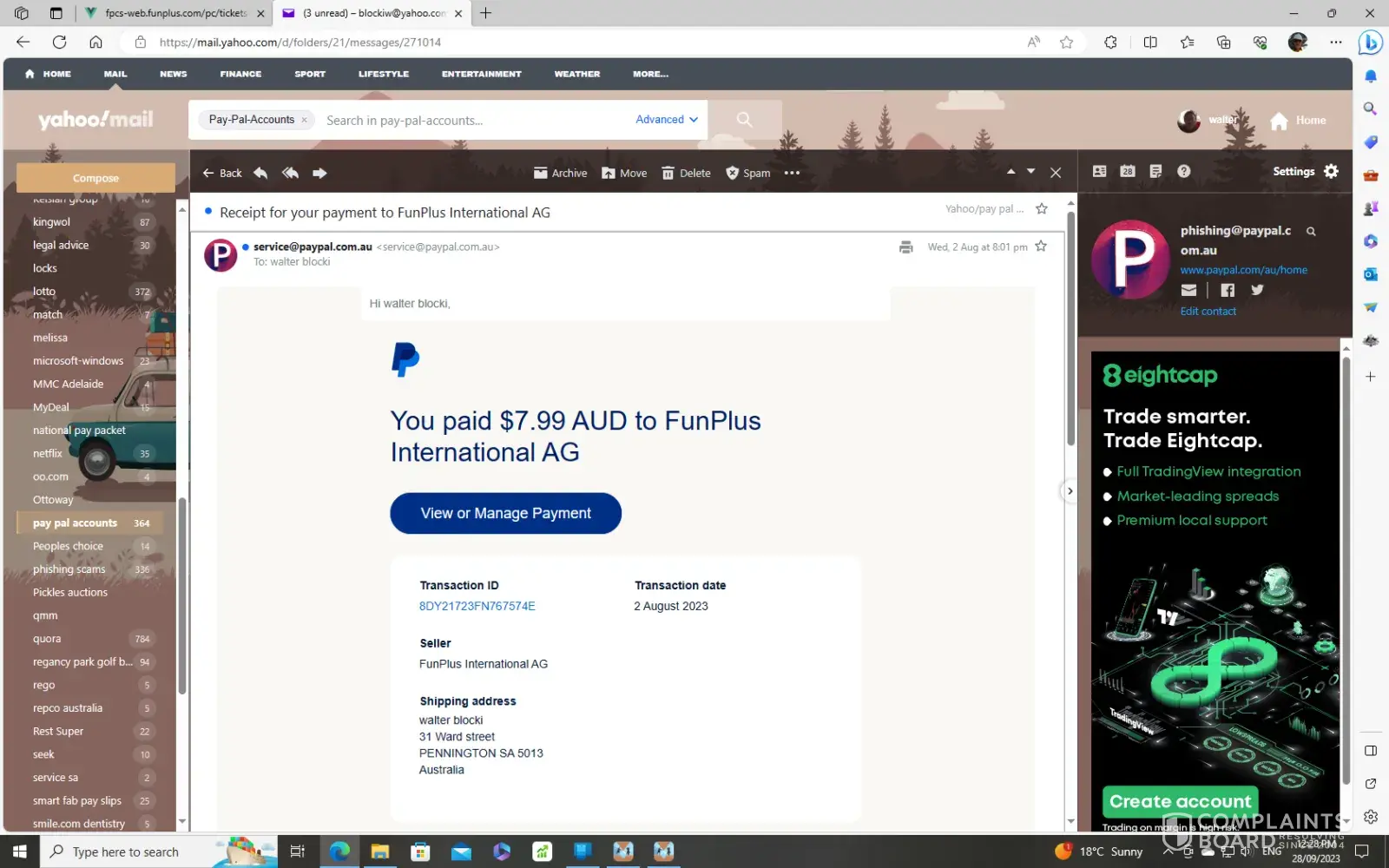The height and width of the screenshot is (868, 1389).
Task: Forward this email using the arrow icon
Action: pos(319,173)
